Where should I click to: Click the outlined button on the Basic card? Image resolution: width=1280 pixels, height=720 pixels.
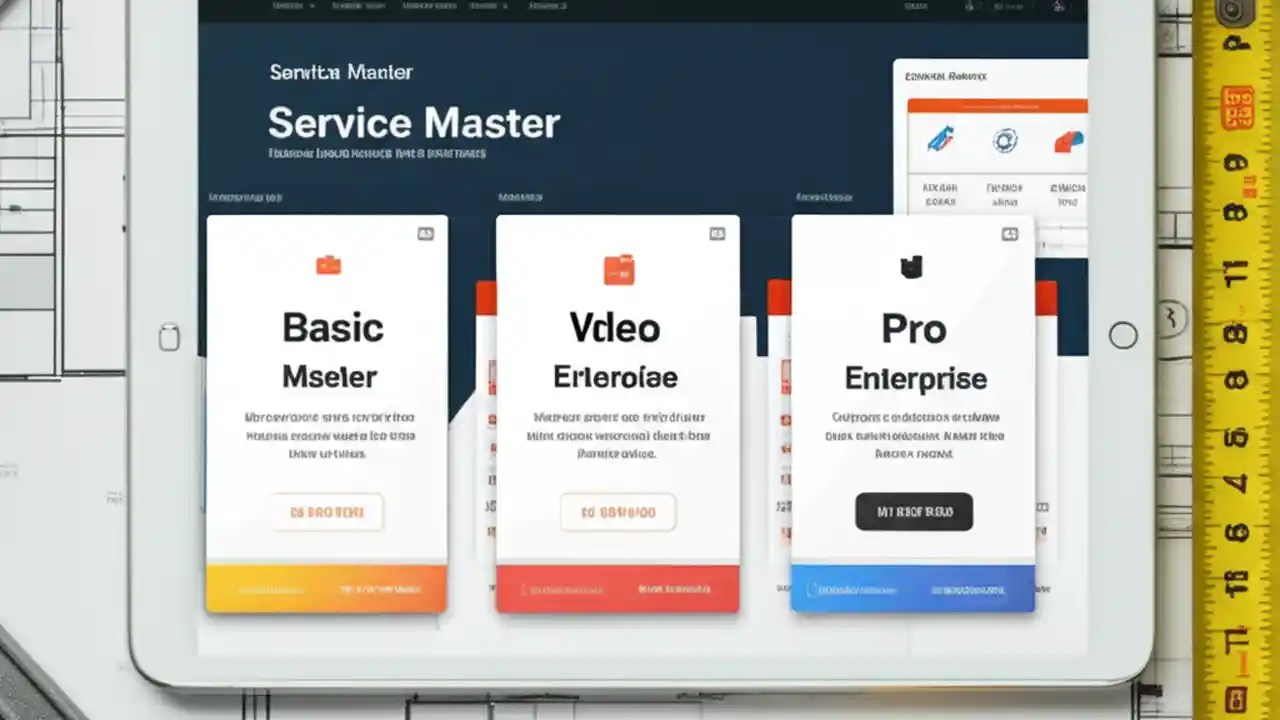pyautogui.click(x=327, y=511)
